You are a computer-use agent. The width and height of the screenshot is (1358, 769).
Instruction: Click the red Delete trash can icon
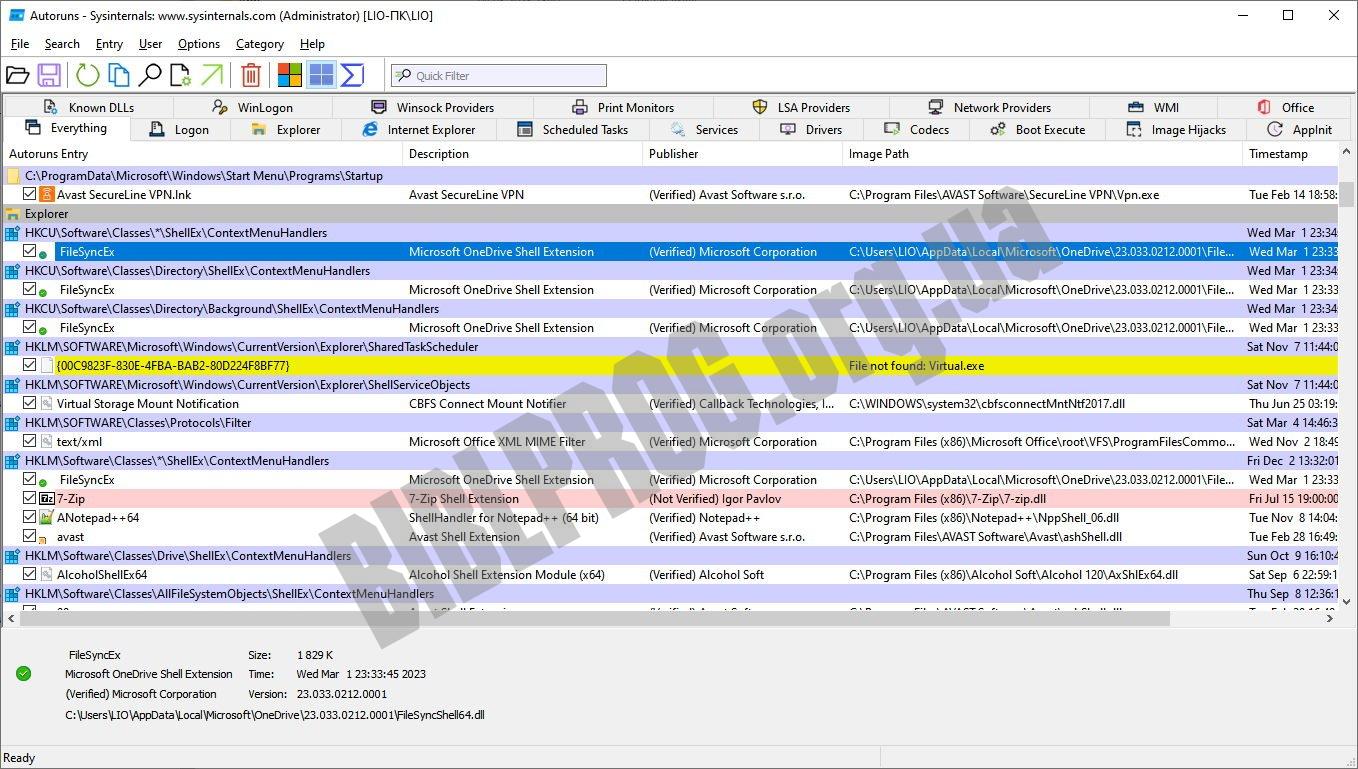[x=251, y=75]
